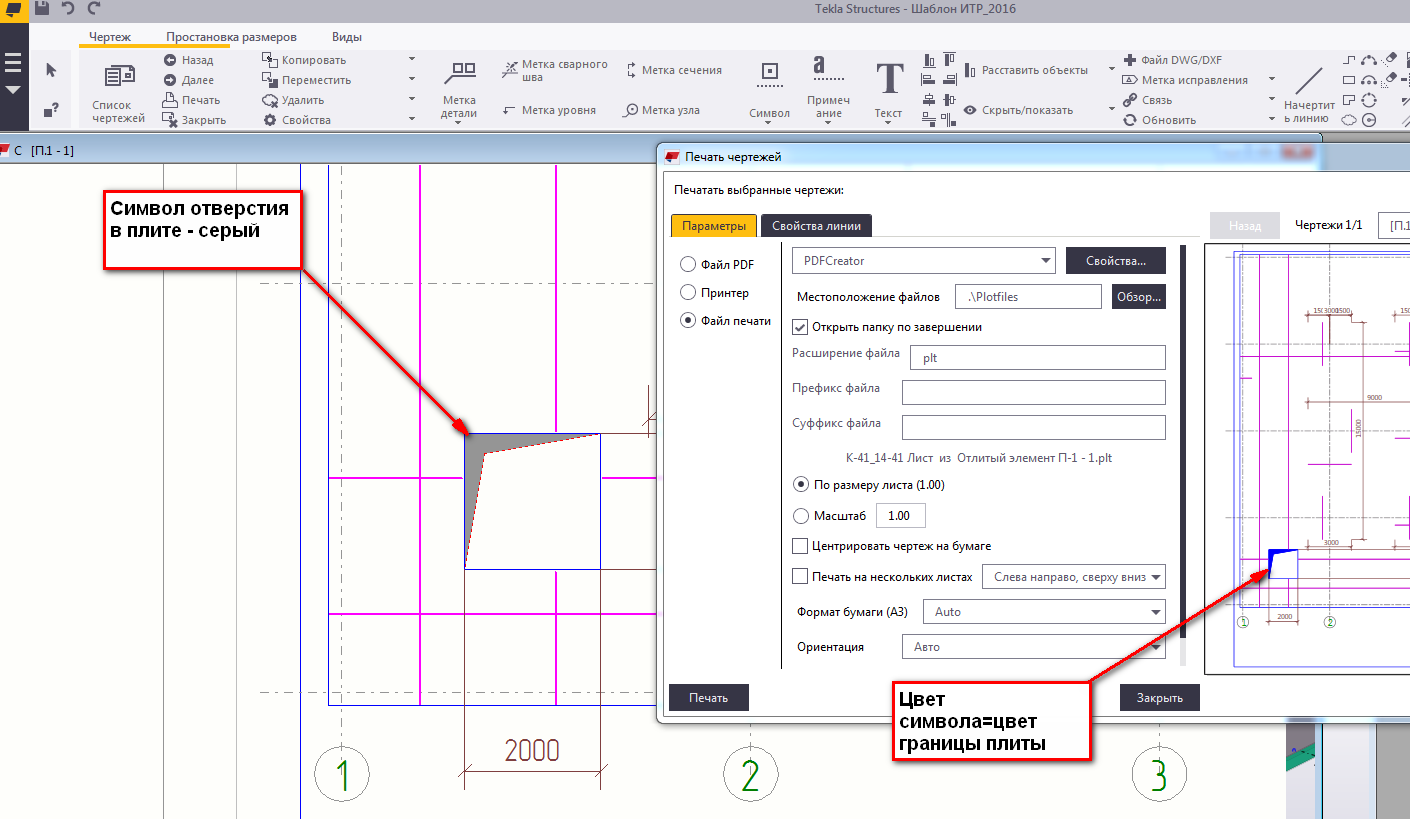Switch to the Свойства линии tab
Viewport: 1410px width, 819px height.
[x=815, y=226]
